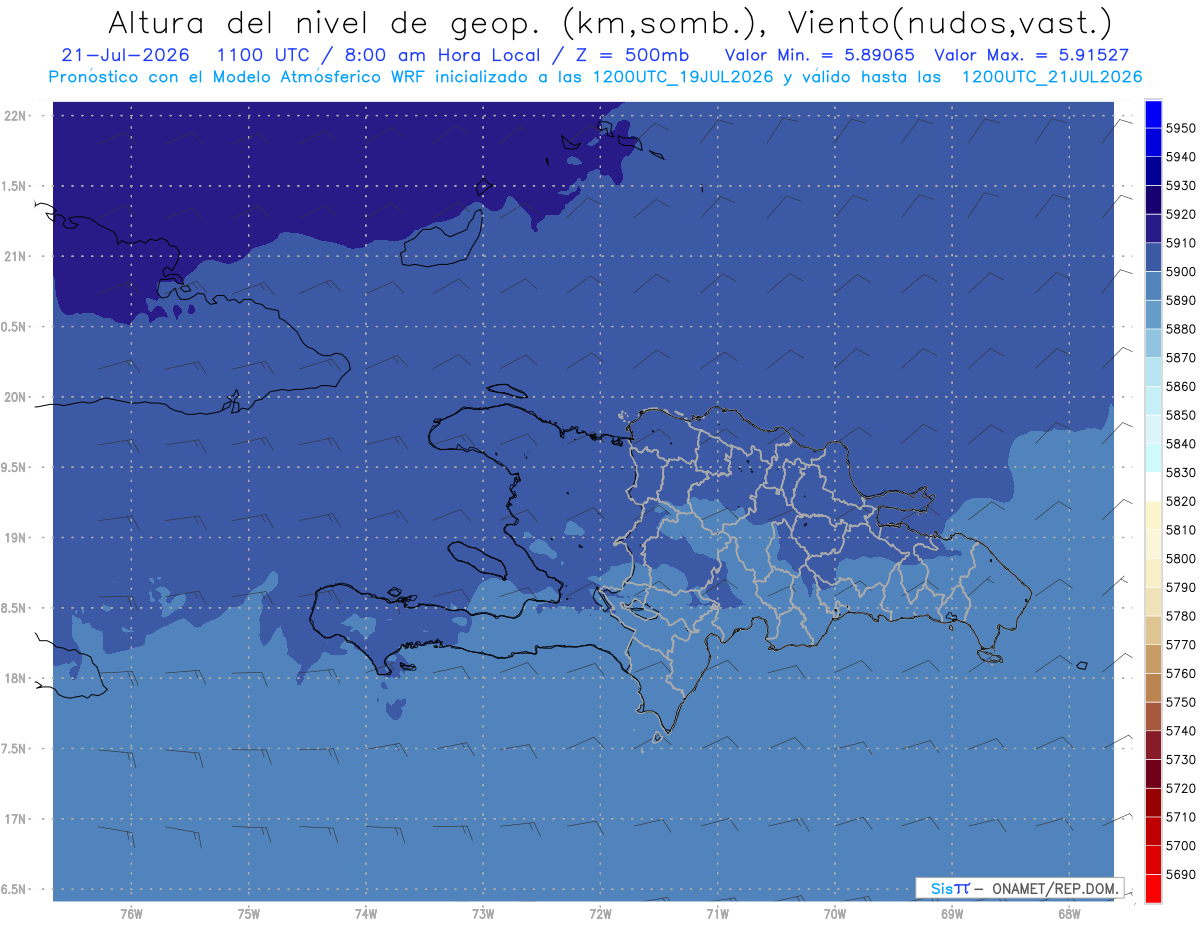1200x927 pixels.
Task: Click the '70W' longitude axis label
Action: pos(835,913)
